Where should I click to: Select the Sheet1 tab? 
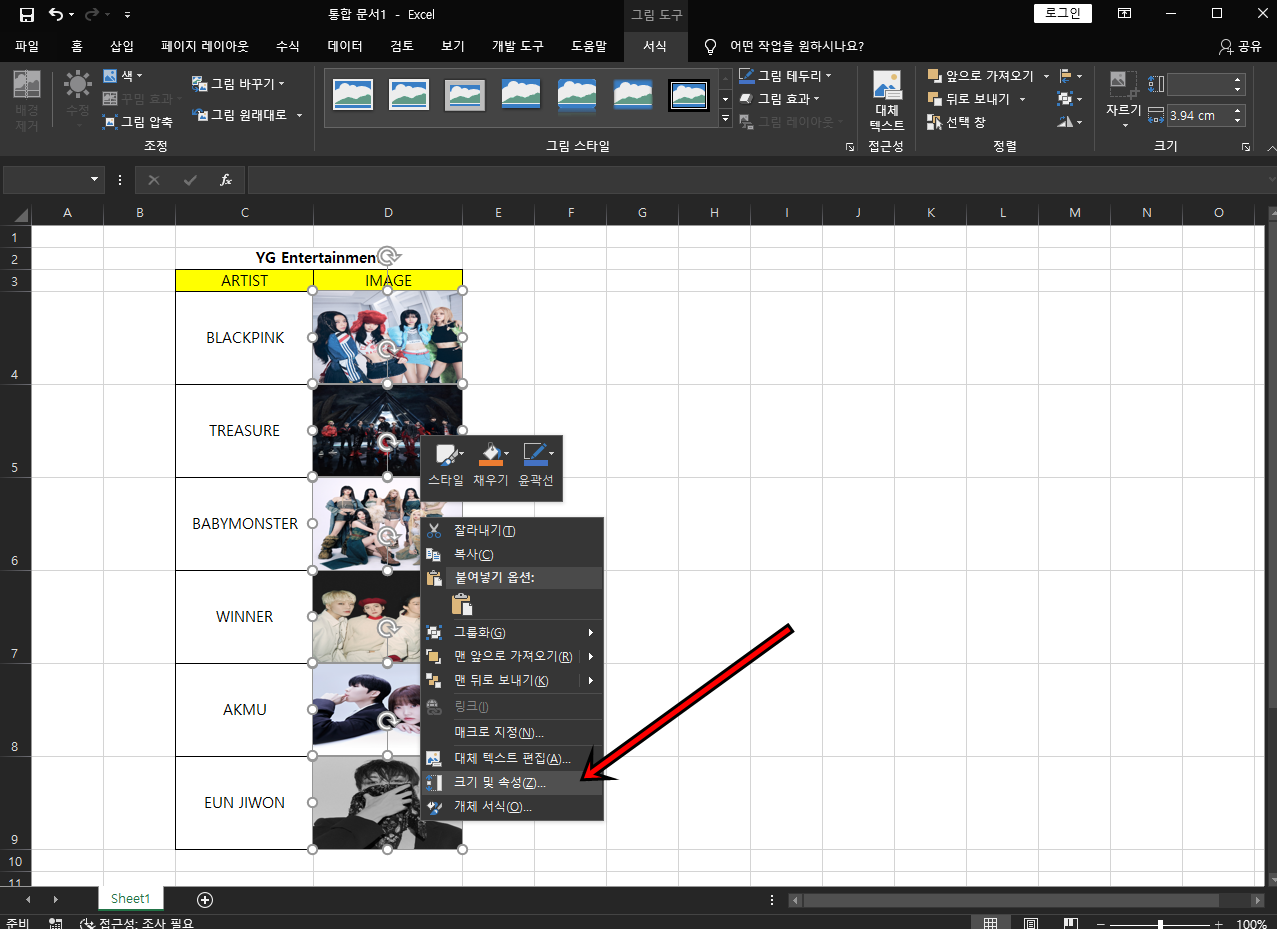130,899
